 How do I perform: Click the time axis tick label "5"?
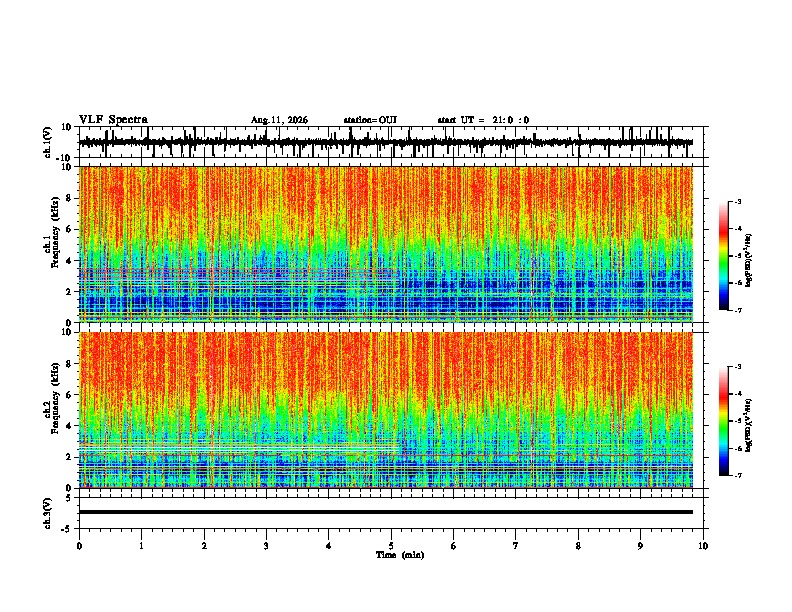pos(391,546)
